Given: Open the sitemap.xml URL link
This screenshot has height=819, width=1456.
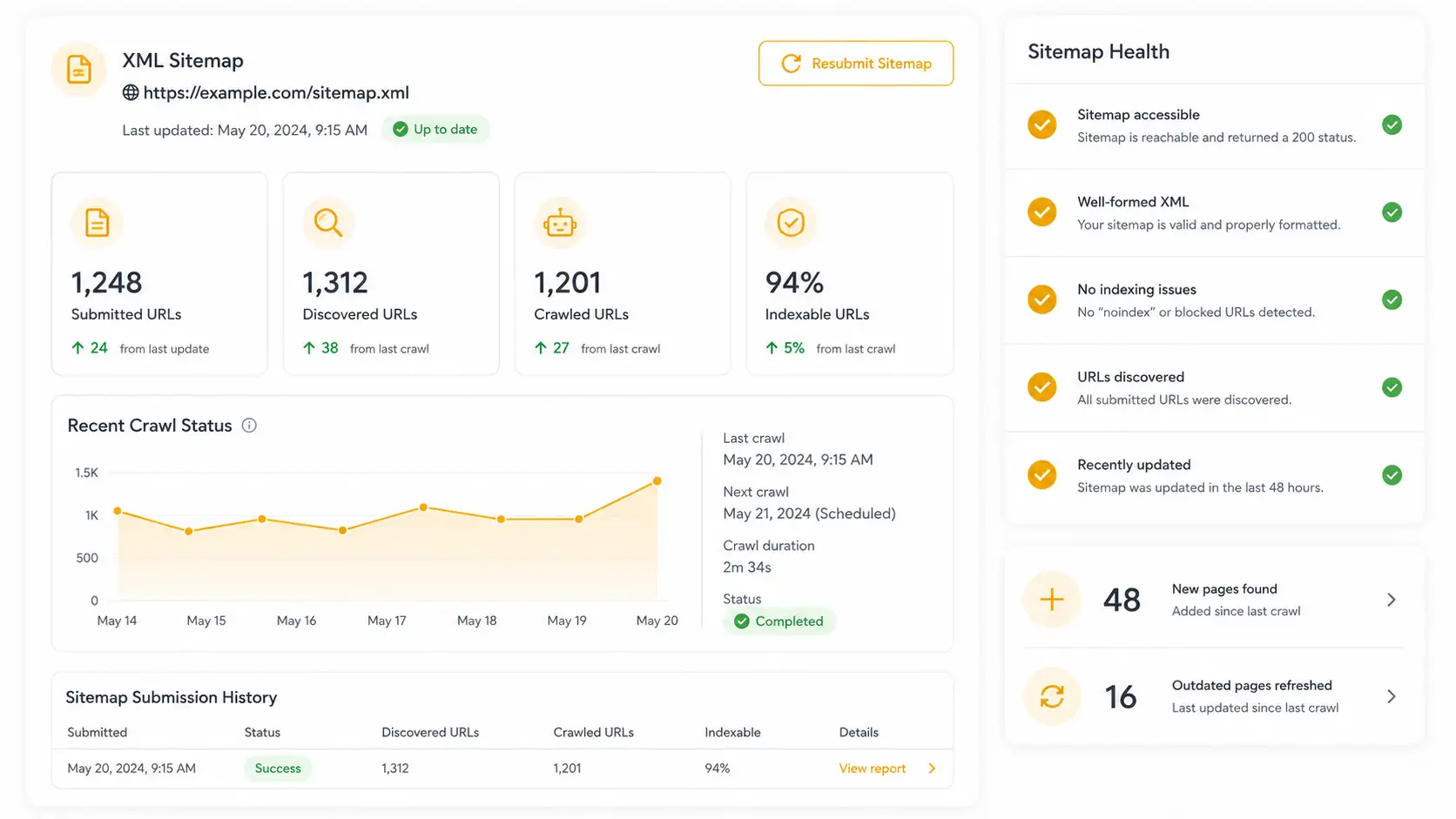Looking at the screenshot, I should pos(276,92).
